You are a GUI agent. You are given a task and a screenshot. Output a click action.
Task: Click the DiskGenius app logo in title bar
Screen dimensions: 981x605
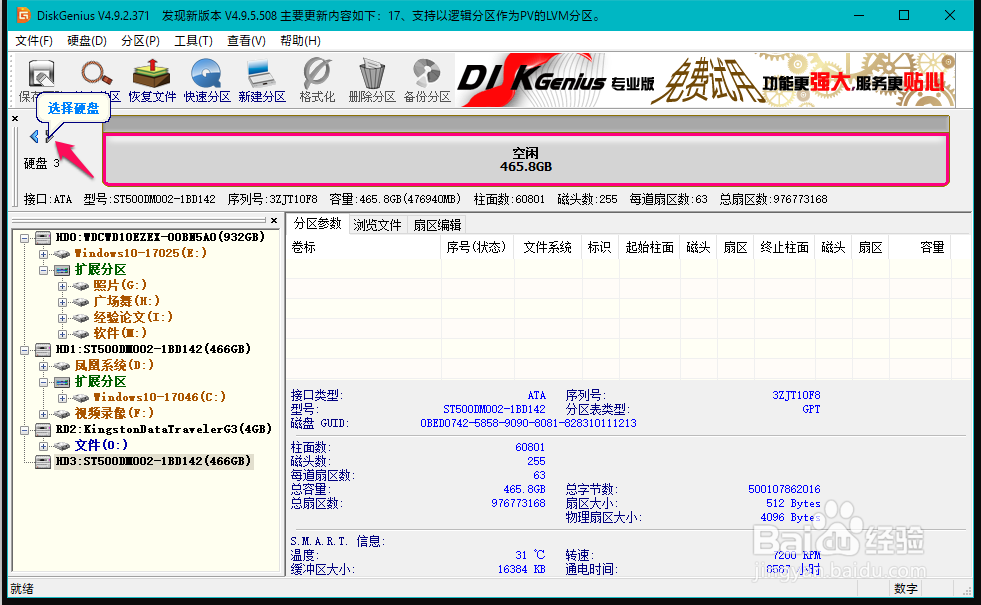pyautogui.click(x=23, y=15)
